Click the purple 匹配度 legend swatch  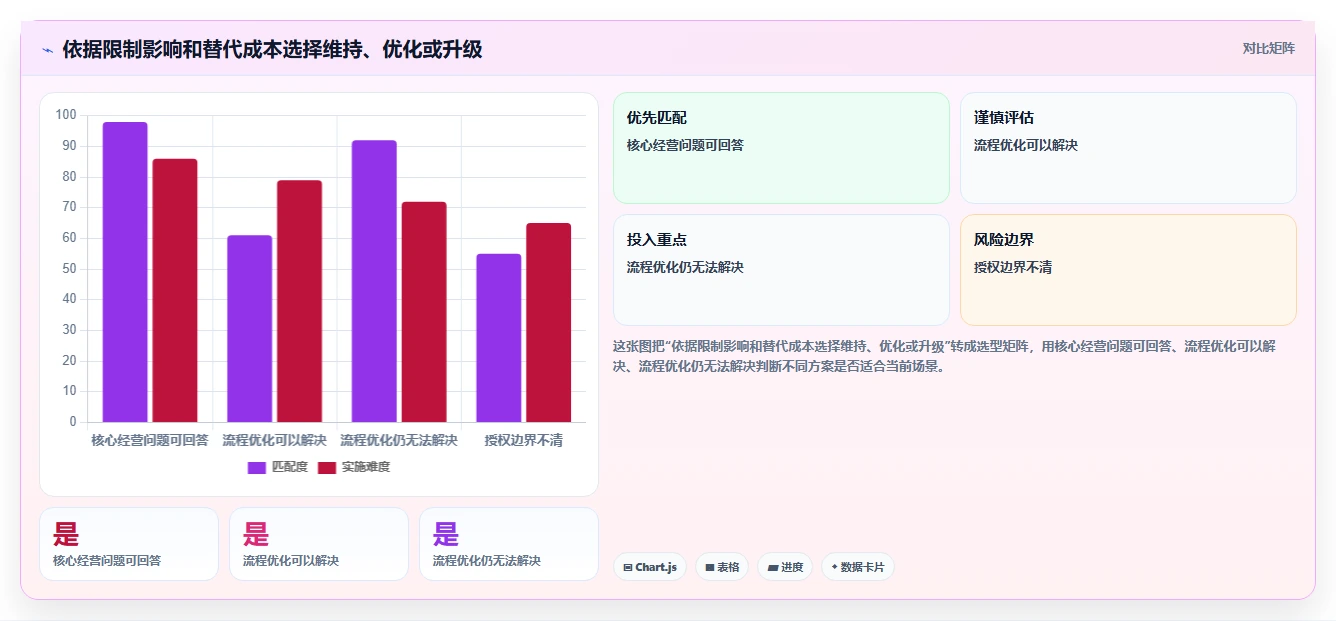click(257, 467)
